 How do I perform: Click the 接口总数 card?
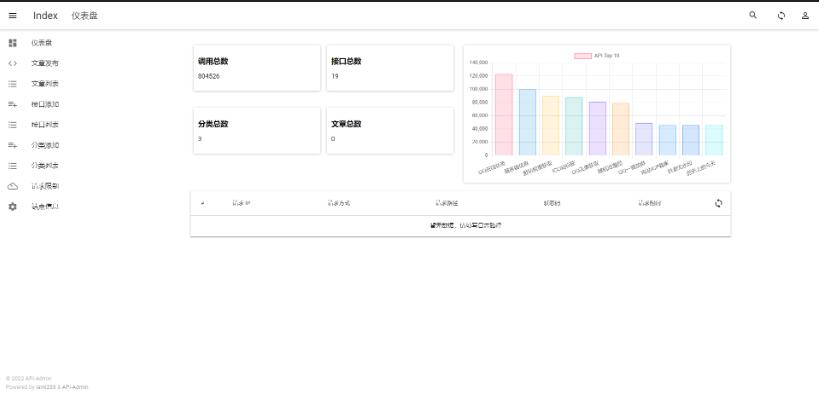click(390, 68)
